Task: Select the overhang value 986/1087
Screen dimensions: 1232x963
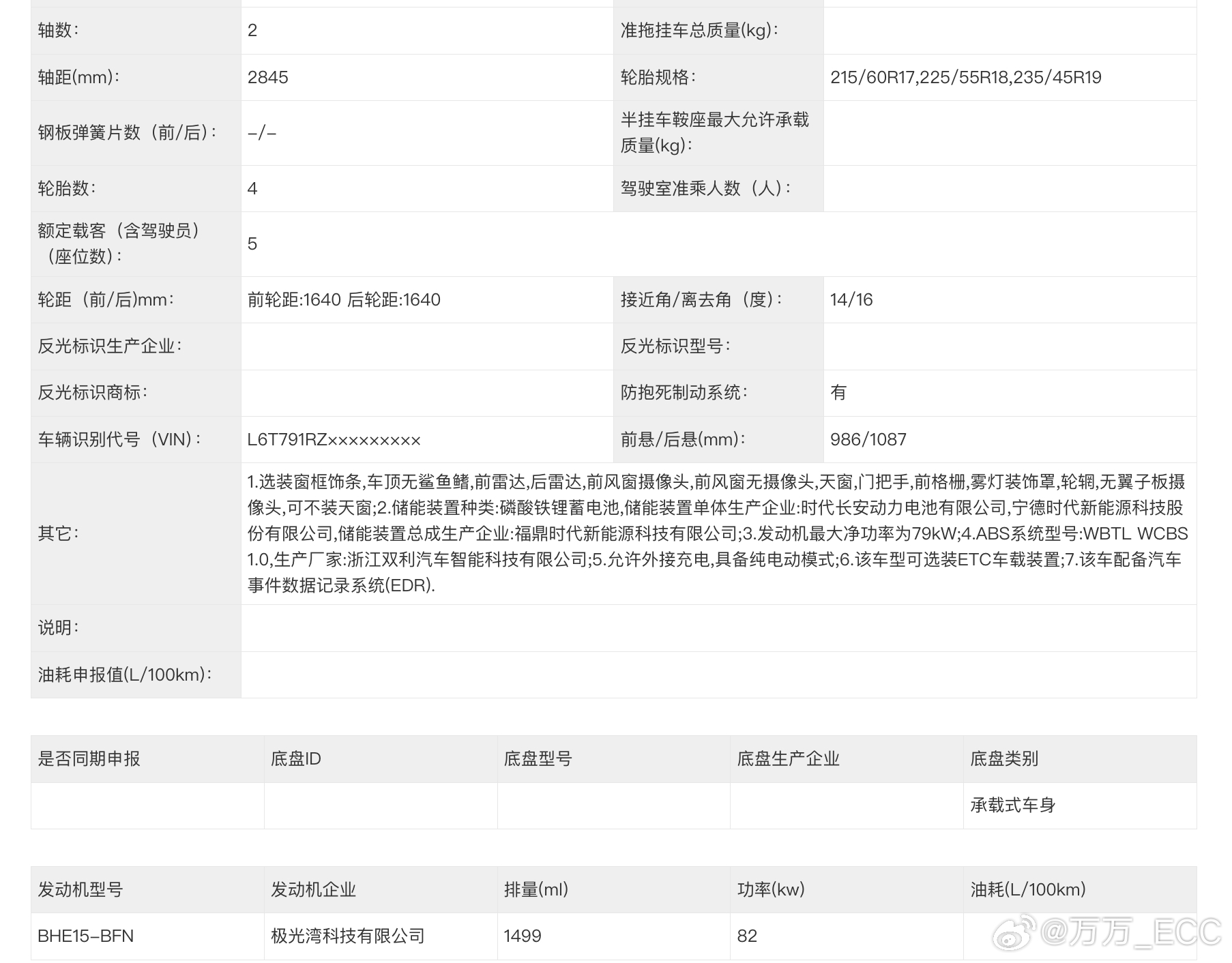Action: point(868,439)
